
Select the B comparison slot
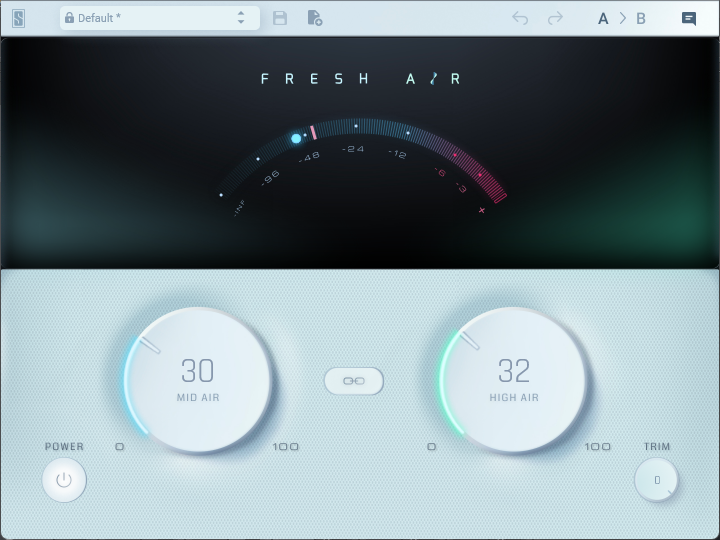(x=641, y=19)
